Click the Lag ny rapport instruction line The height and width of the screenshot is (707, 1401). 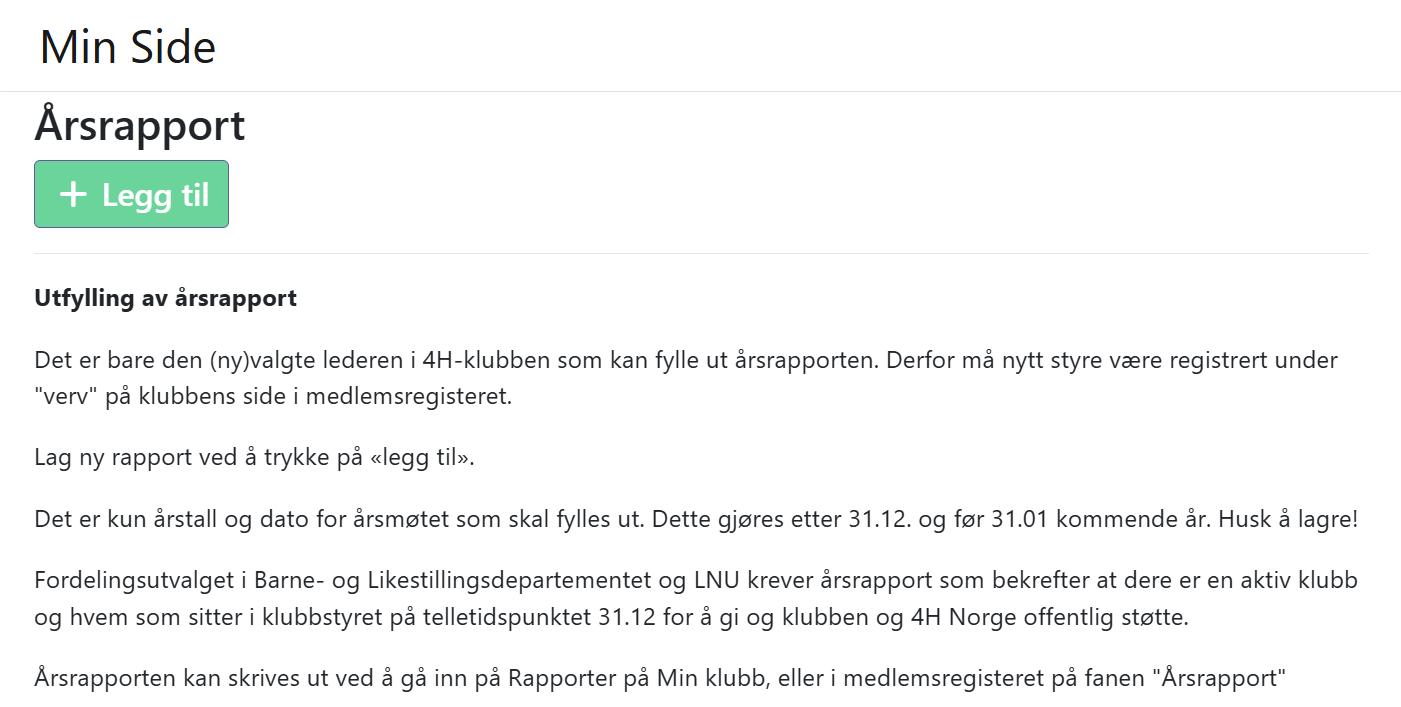point(254,457)
